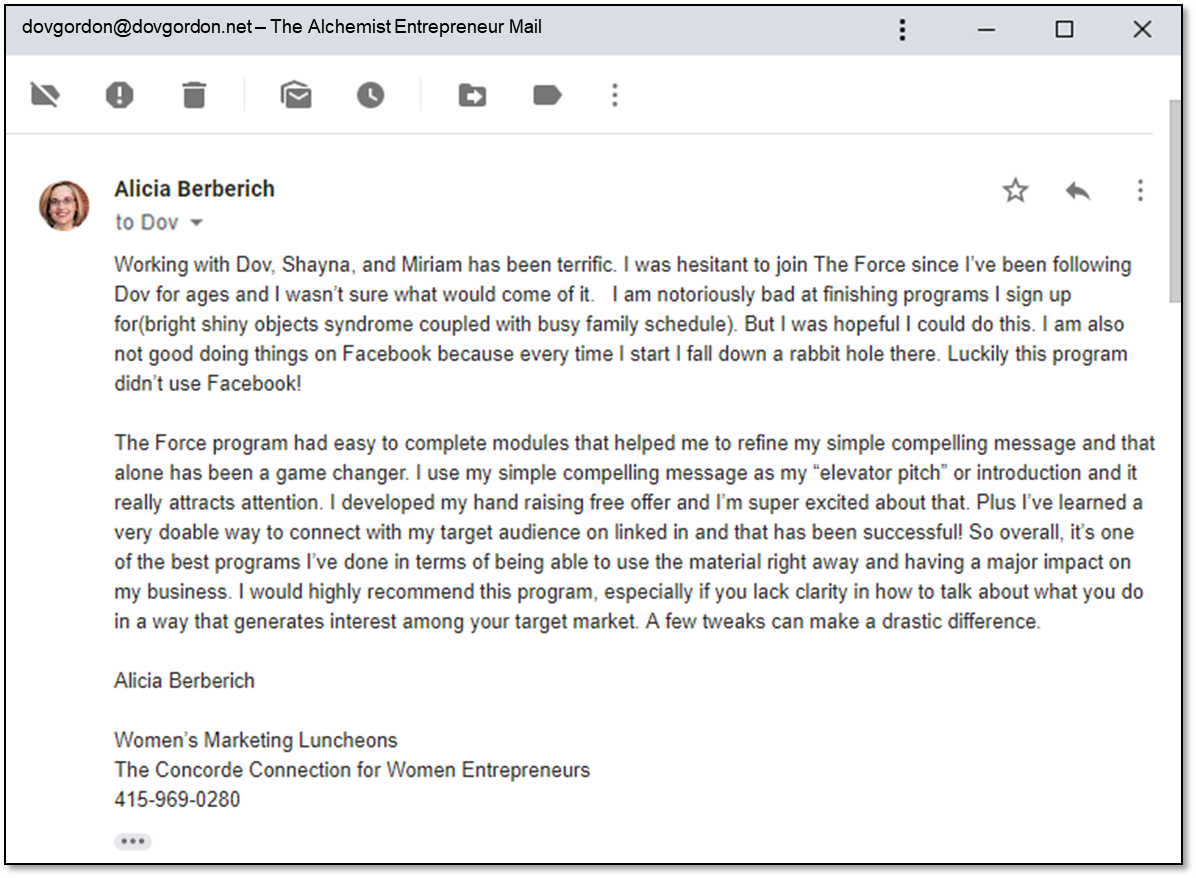Open the toolbar's three-dot More options menu
1196x878 pixels.
click(615, 96)
